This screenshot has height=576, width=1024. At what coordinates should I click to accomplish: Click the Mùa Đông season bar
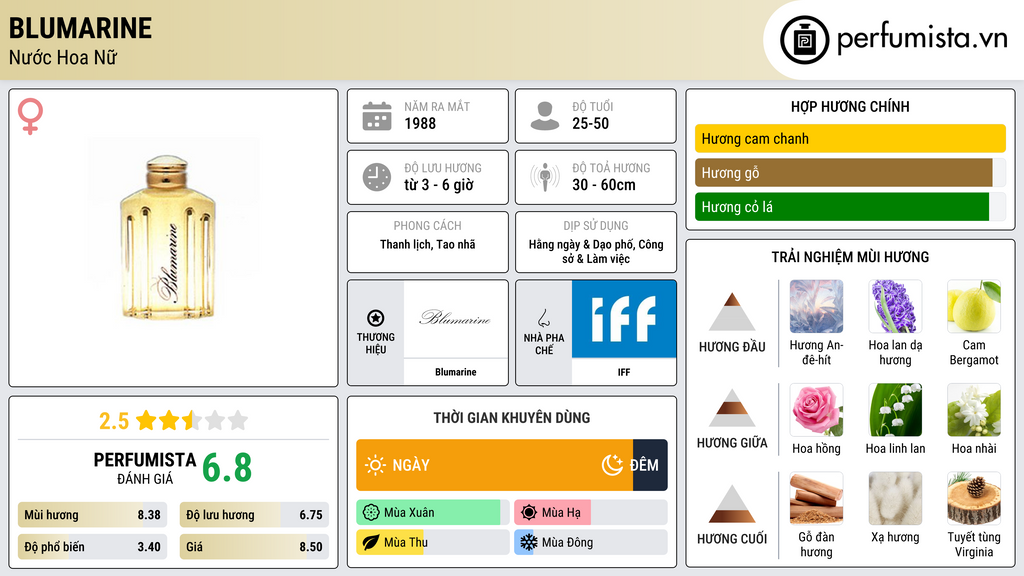pos(590,542)
